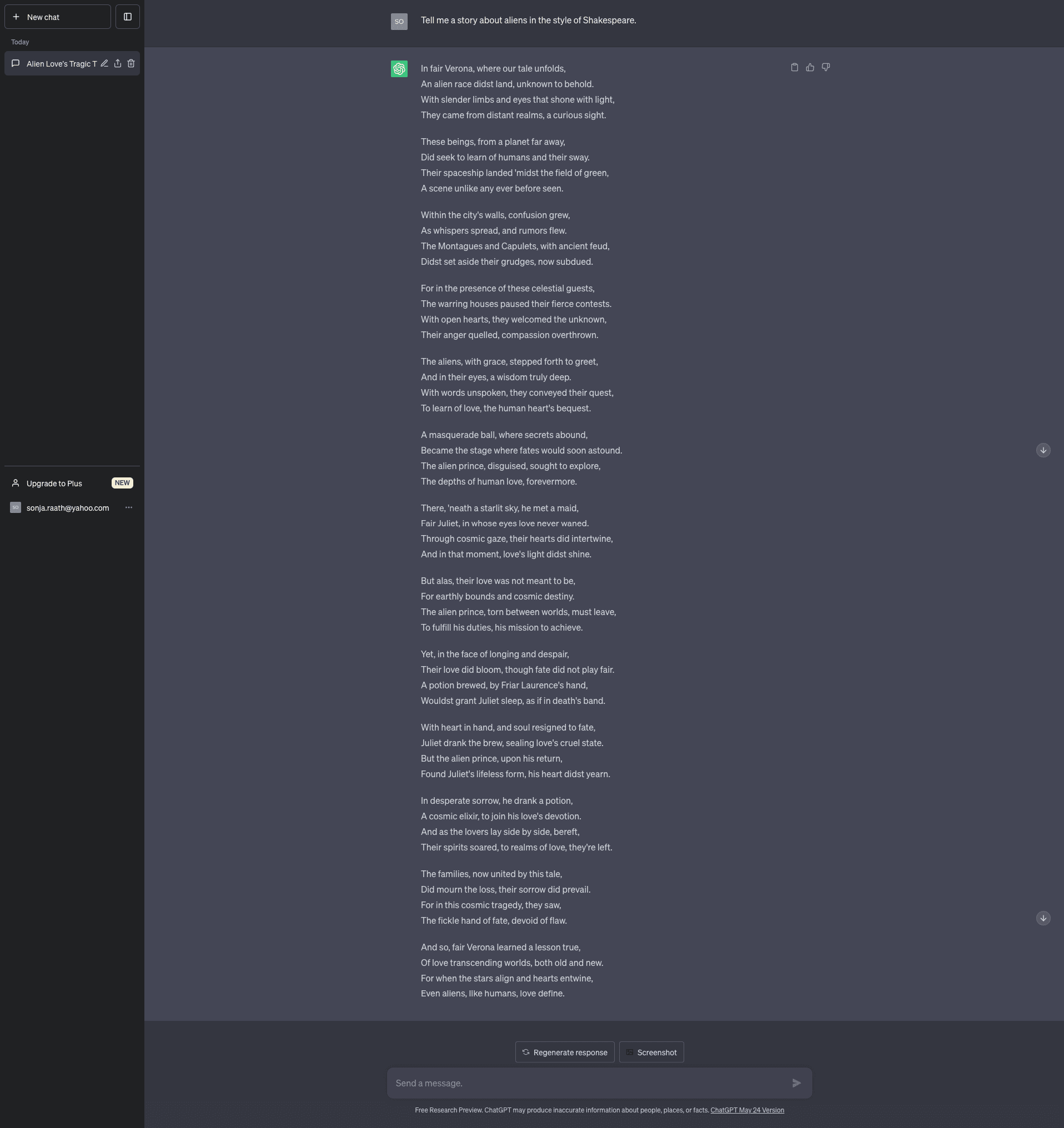Start a New chat
The height and width of the screenshot is (1128, 1064).
[x=57, y=17]
